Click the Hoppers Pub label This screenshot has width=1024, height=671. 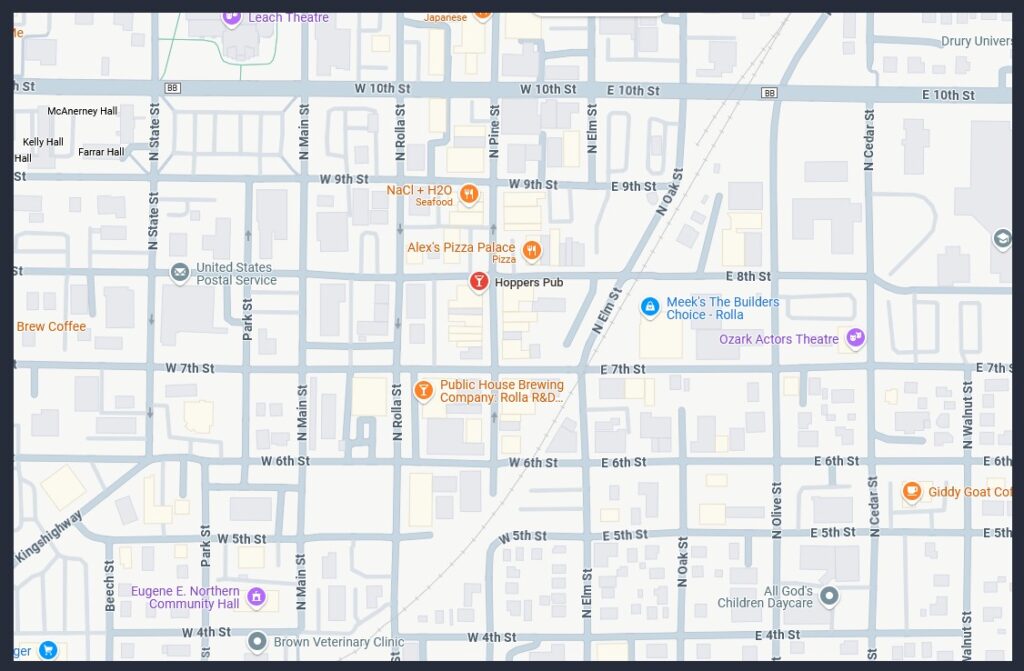(x=529, y=282)
